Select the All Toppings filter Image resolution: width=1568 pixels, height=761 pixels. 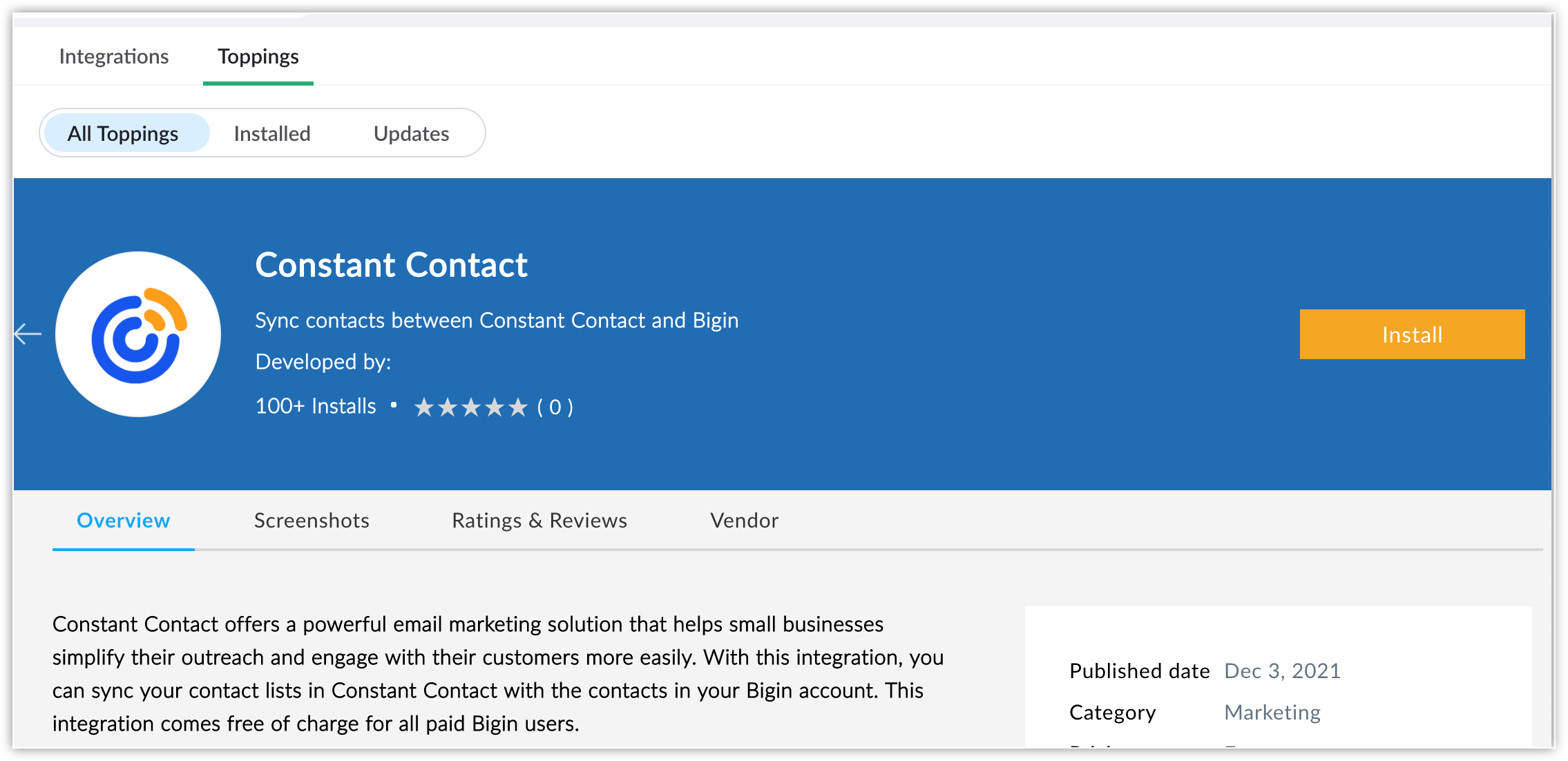click(126, 133)
